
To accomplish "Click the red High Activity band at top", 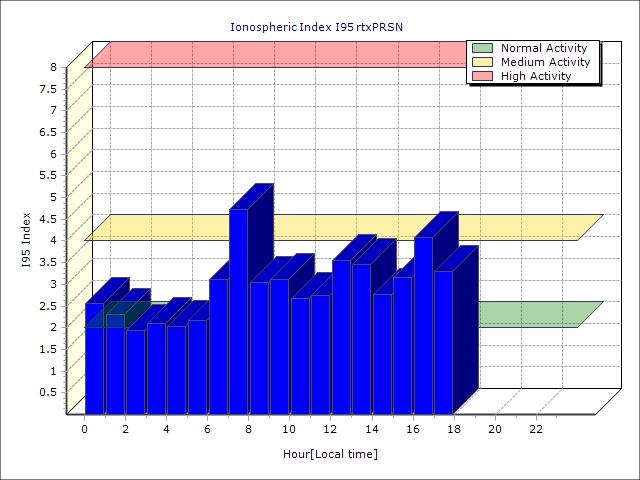I will pos(280,55).
